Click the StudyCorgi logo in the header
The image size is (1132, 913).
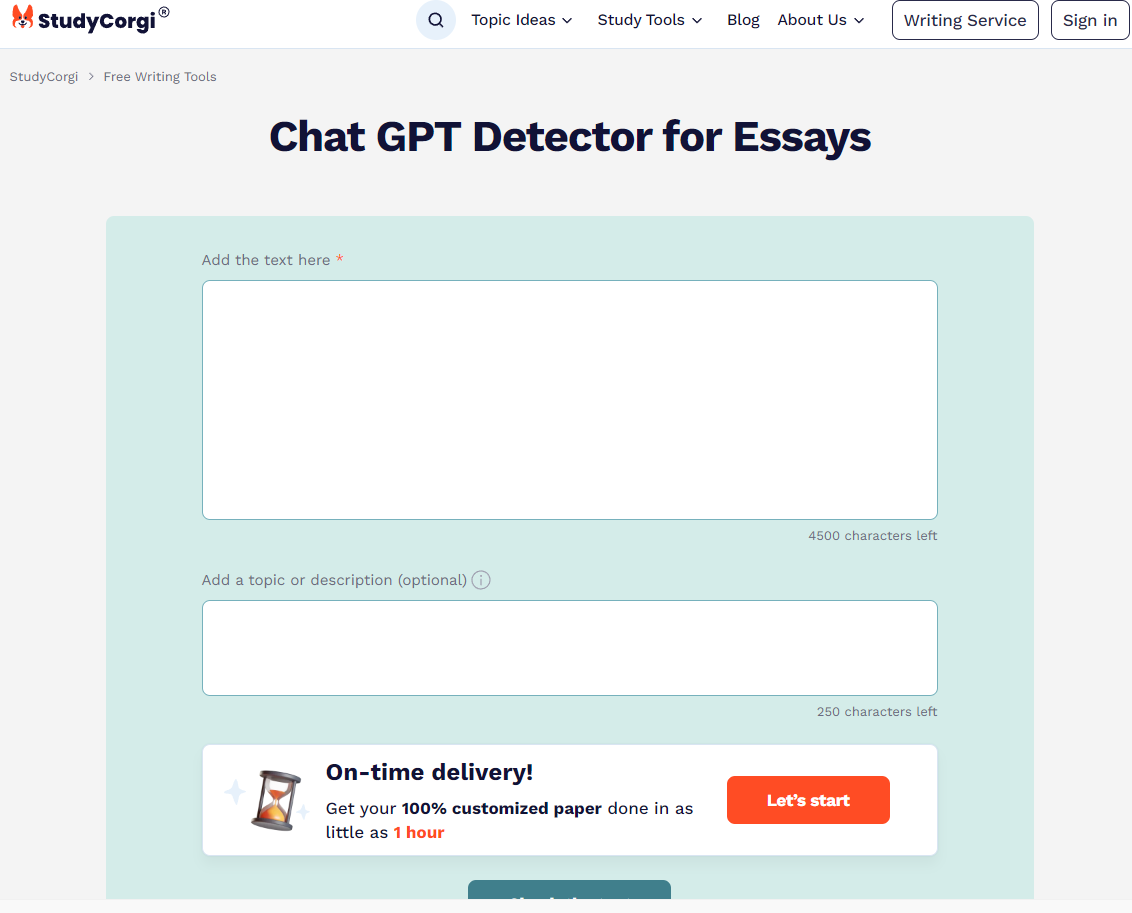[x=91, y=19]
